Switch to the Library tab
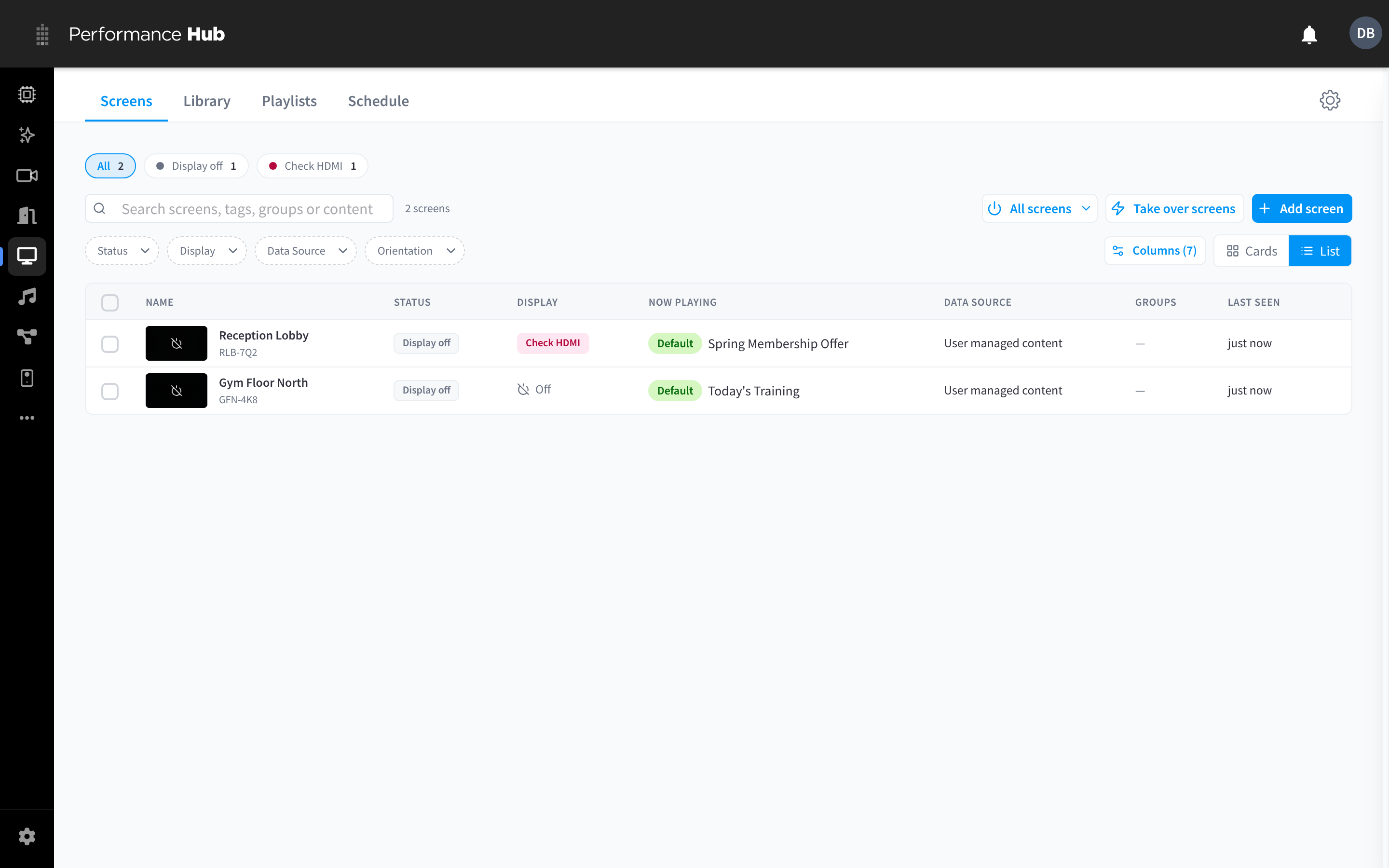Viewport: 1389px width, 868px height. 206,101
